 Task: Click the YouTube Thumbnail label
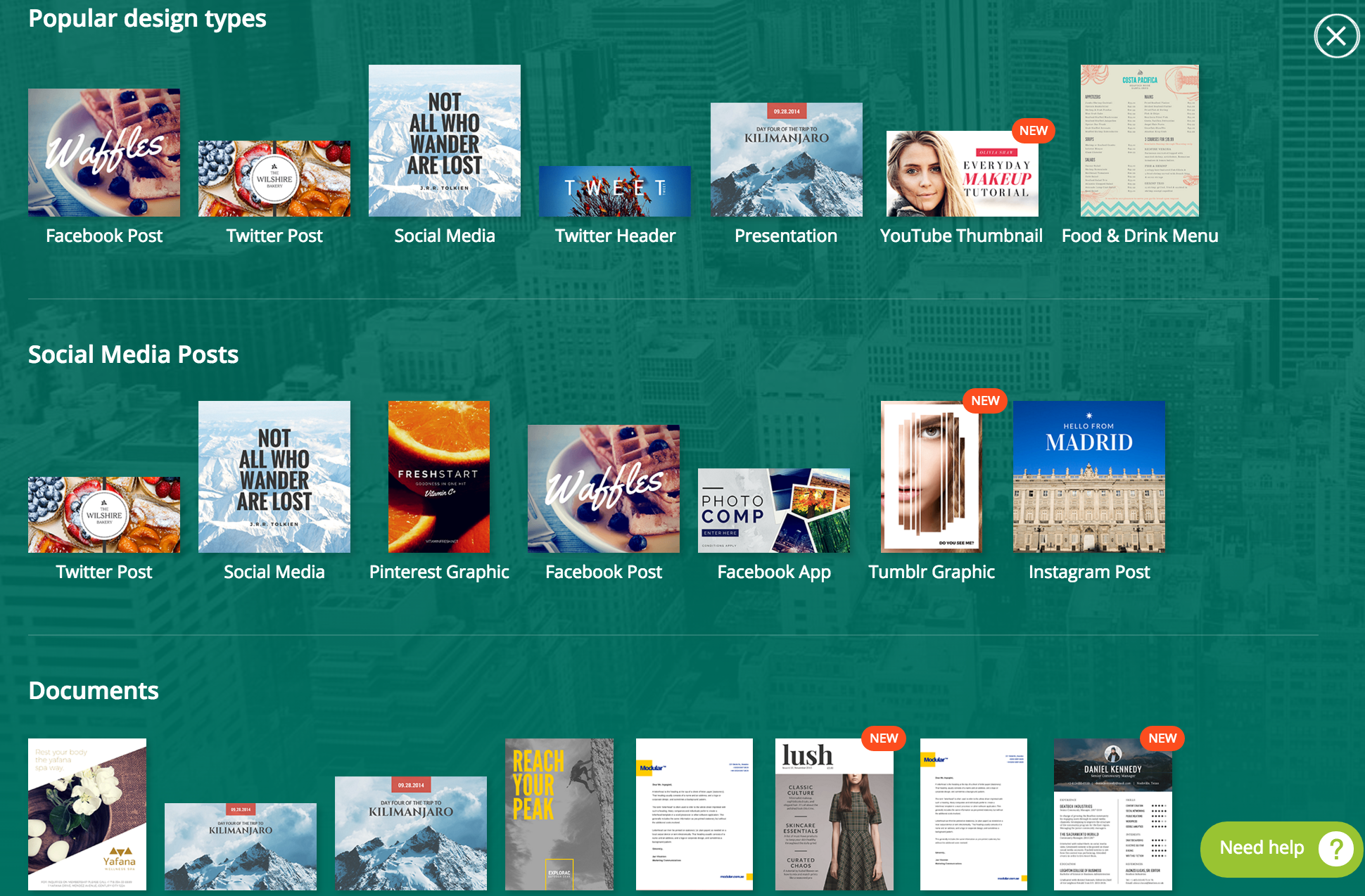coord(961,236)
